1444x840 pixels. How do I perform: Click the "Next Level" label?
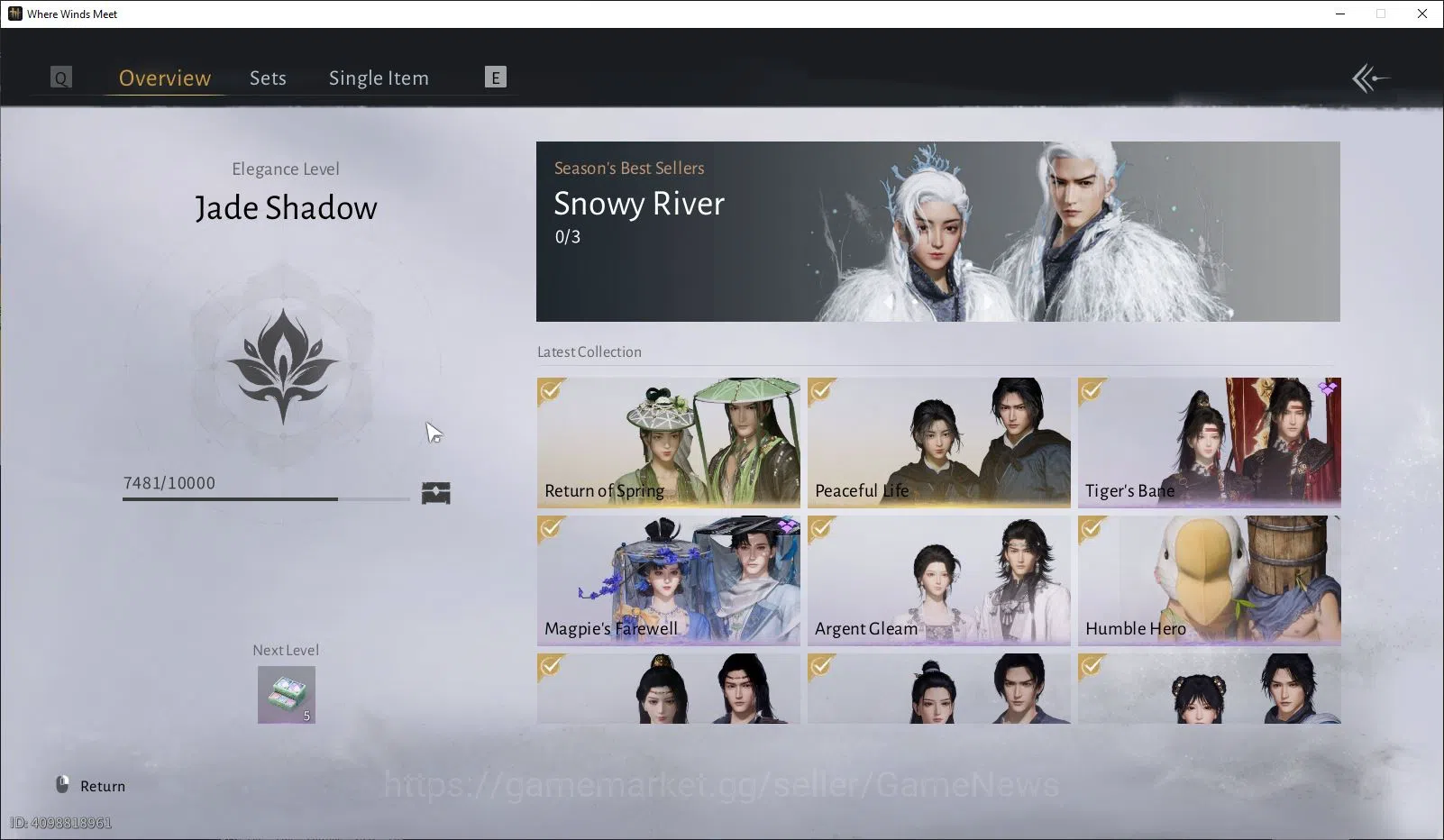click(286, 650)
